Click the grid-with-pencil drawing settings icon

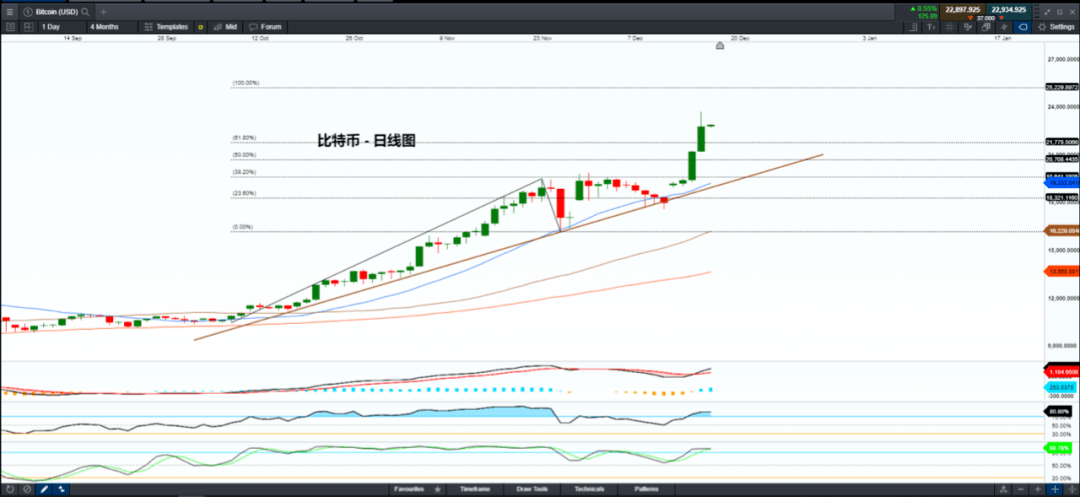point(968,27)
